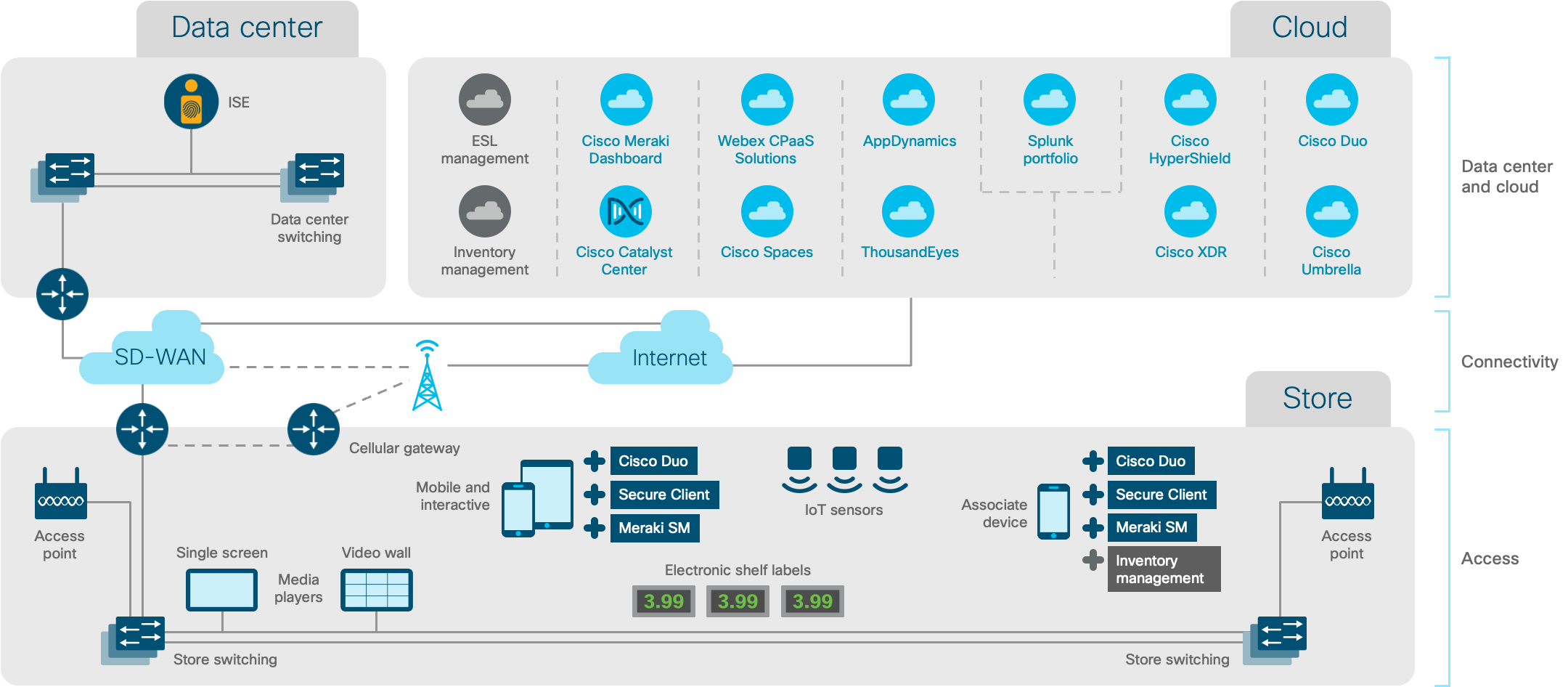The width and height of the screenshot is (1568, 687).
Task: Select the cellular tower antenna icon
Action: 428,375
